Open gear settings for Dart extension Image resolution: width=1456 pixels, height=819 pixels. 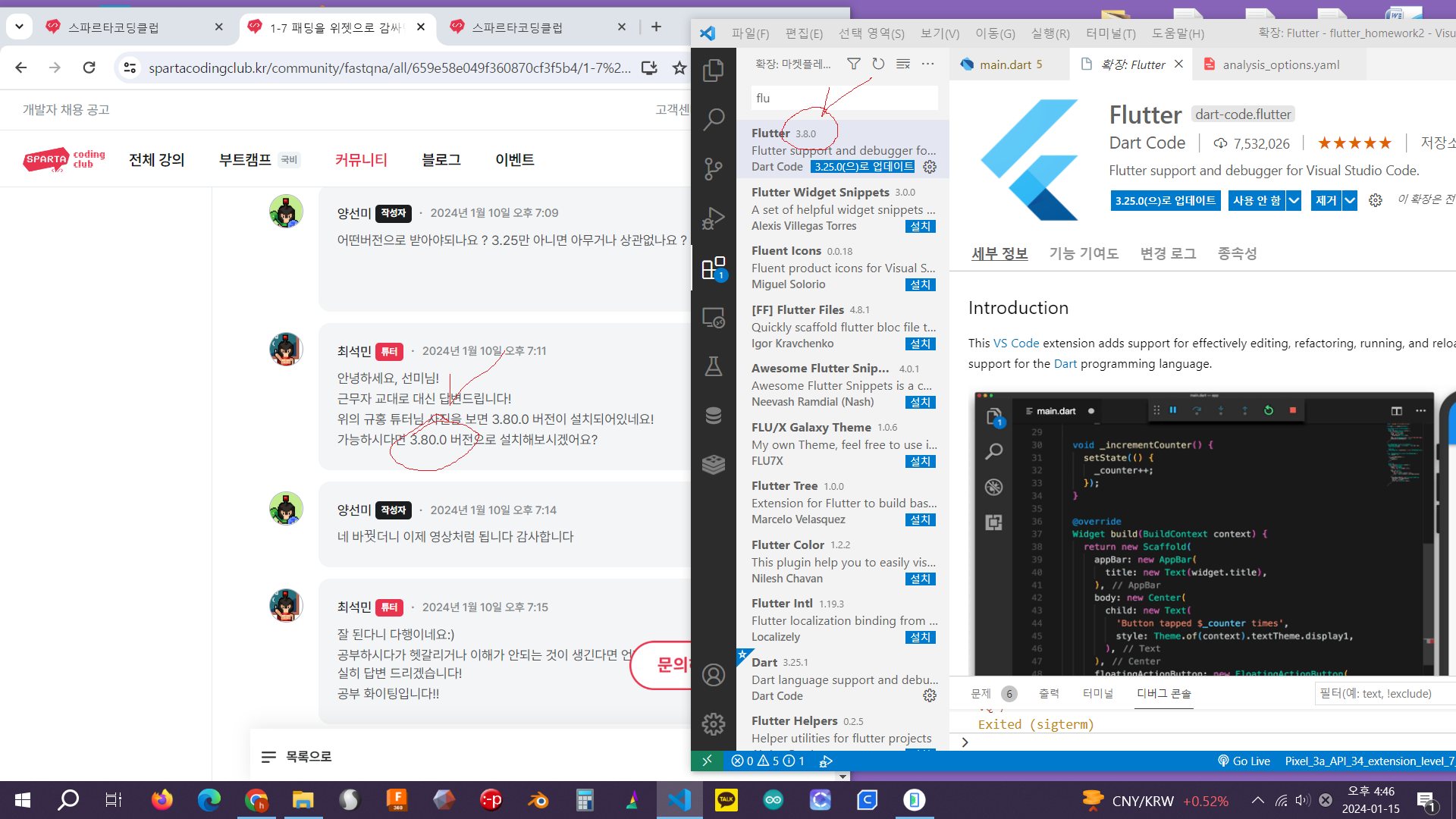click(x=930, y=696)
